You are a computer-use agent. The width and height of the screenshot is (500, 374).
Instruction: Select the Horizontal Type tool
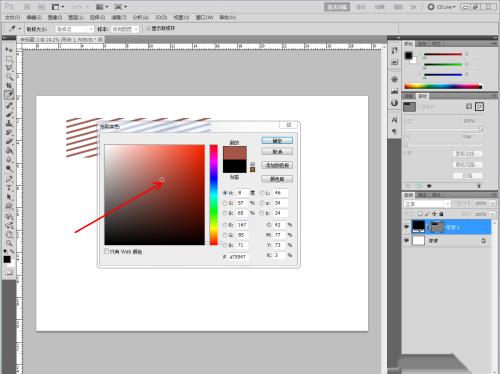(9, 188)
